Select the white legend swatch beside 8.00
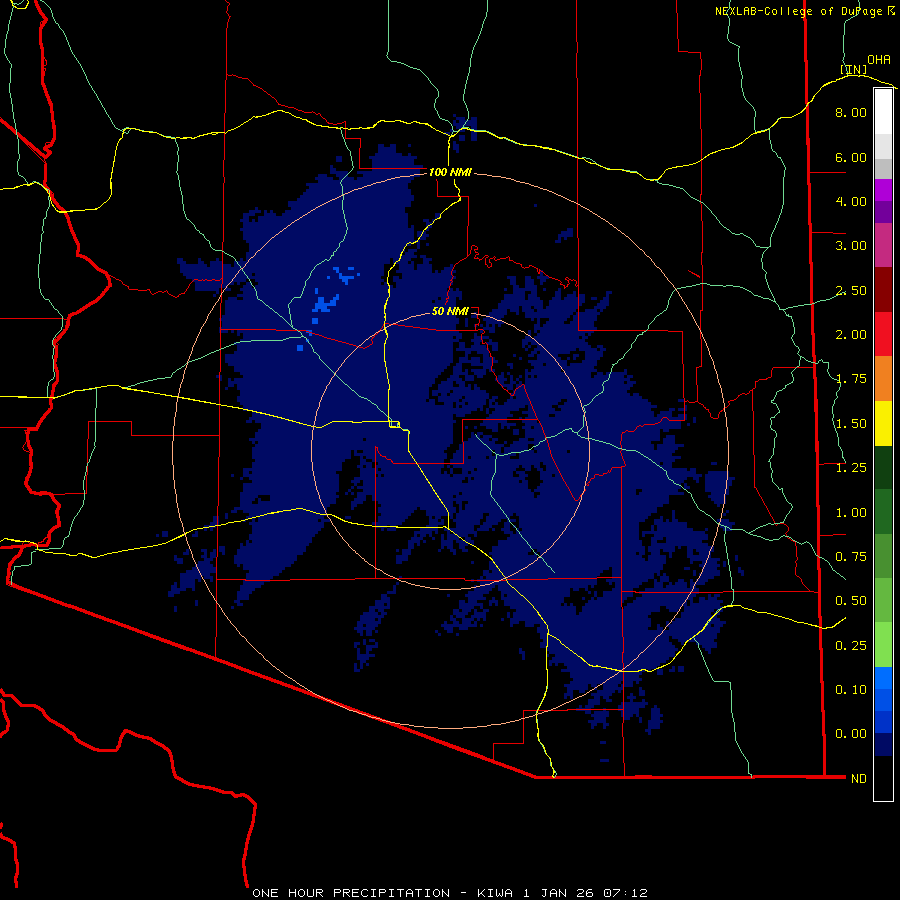Screen dimensions: 900x900 883,112
